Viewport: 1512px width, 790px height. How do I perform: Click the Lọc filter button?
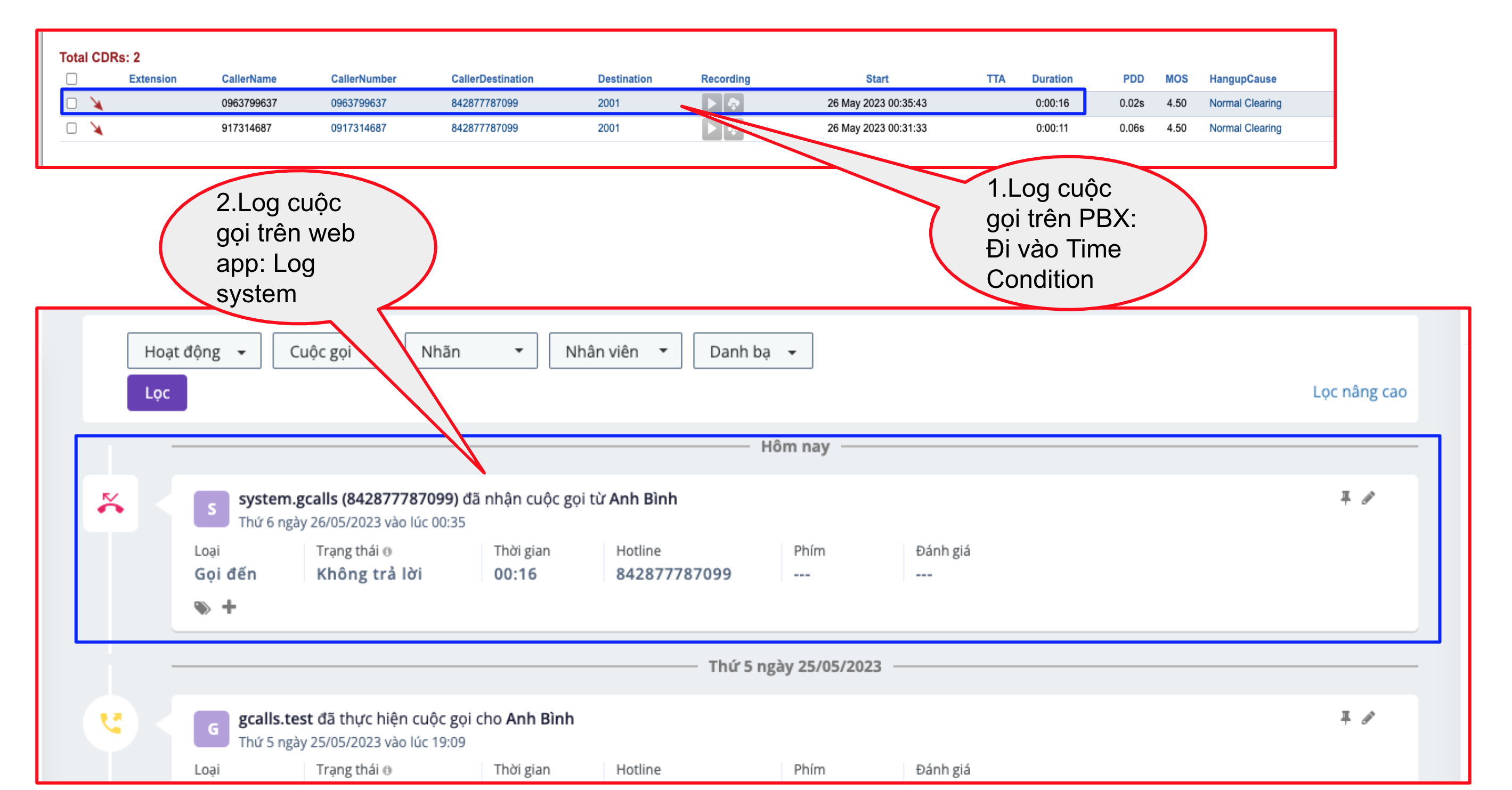pyautogui.click(x=157, y=392)
